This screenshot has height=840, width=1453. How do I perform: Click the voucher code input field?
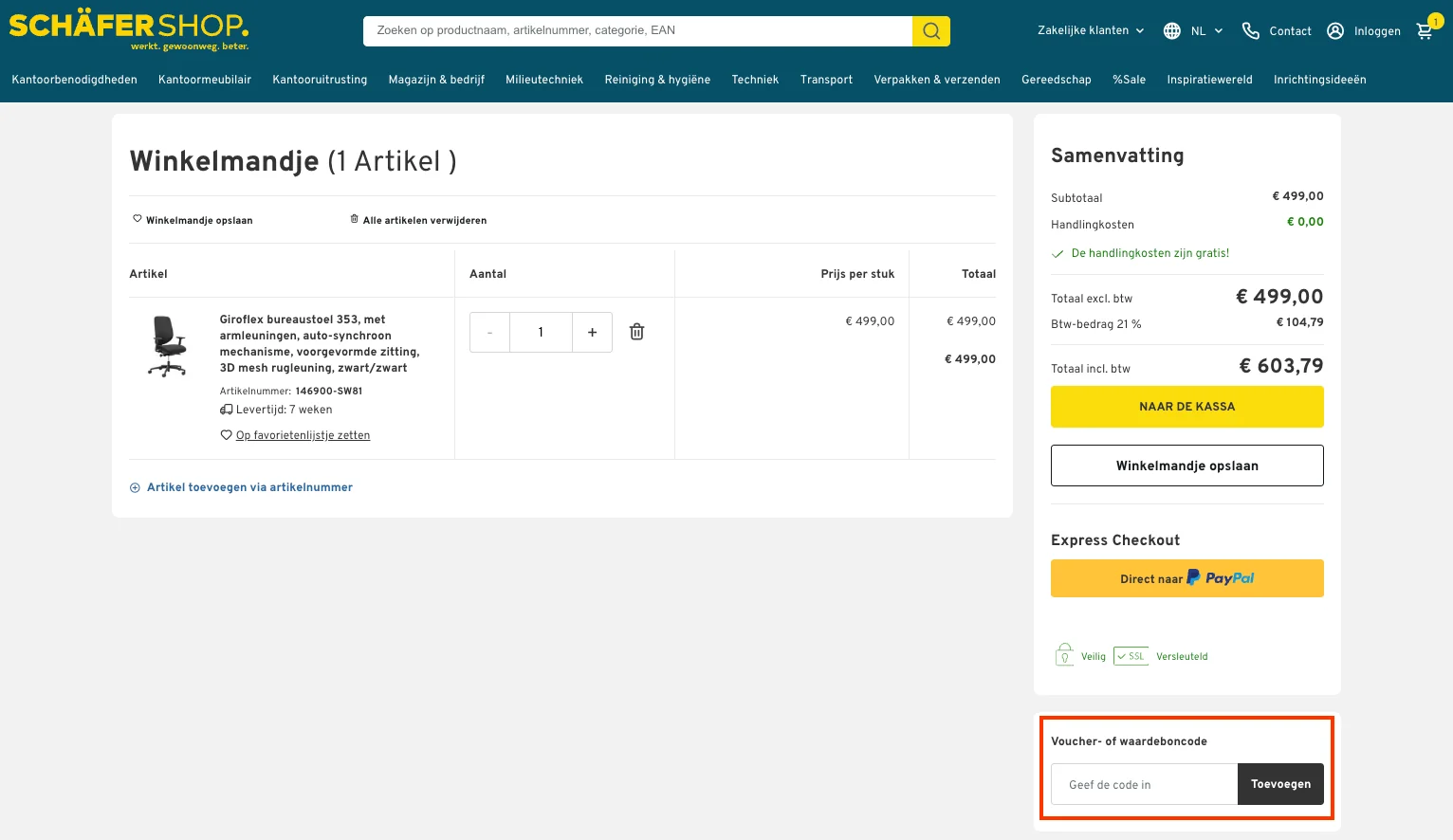coord(1144,785)
